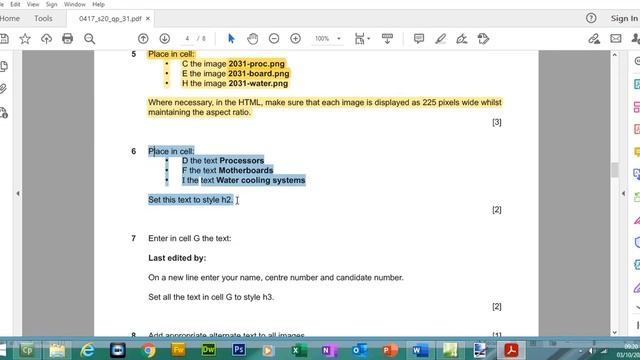Select the highlighter pen tool
The width and height of the screenshot is (640, 360).
[x=440, y=39]
